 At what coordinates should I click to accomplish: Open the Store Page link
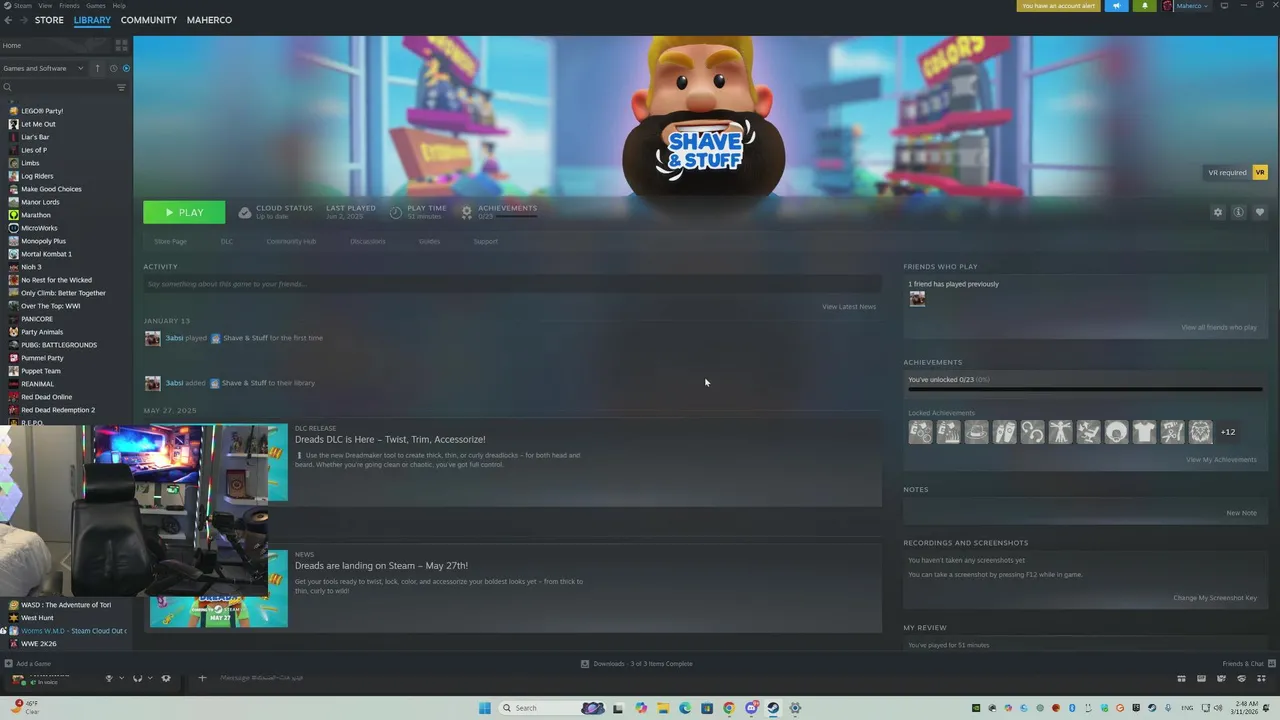[170, 241]
